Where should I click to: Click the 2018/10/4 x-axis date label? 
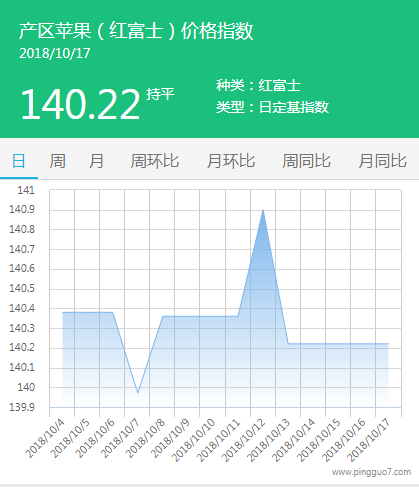(x=46, y=439)
